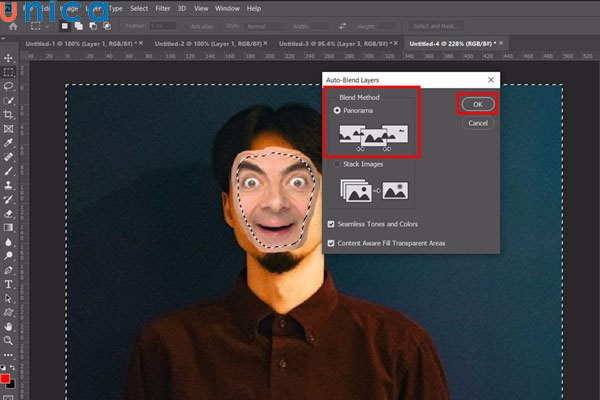Cancel the Auto-Blend Layers dialog

point(477,123)
